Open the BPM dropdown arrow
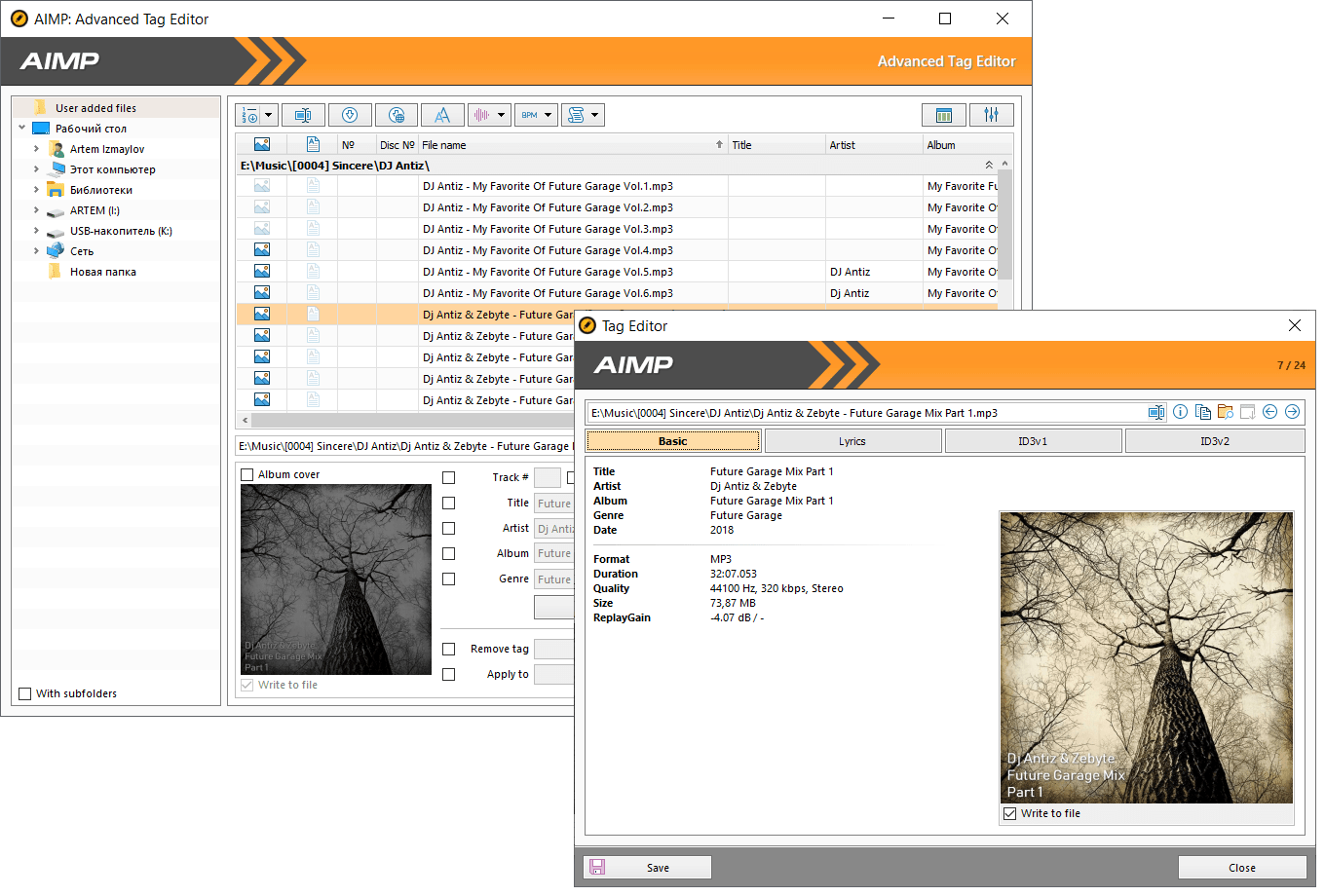Viewport: 1325px width, 896px height. point(548,115)
